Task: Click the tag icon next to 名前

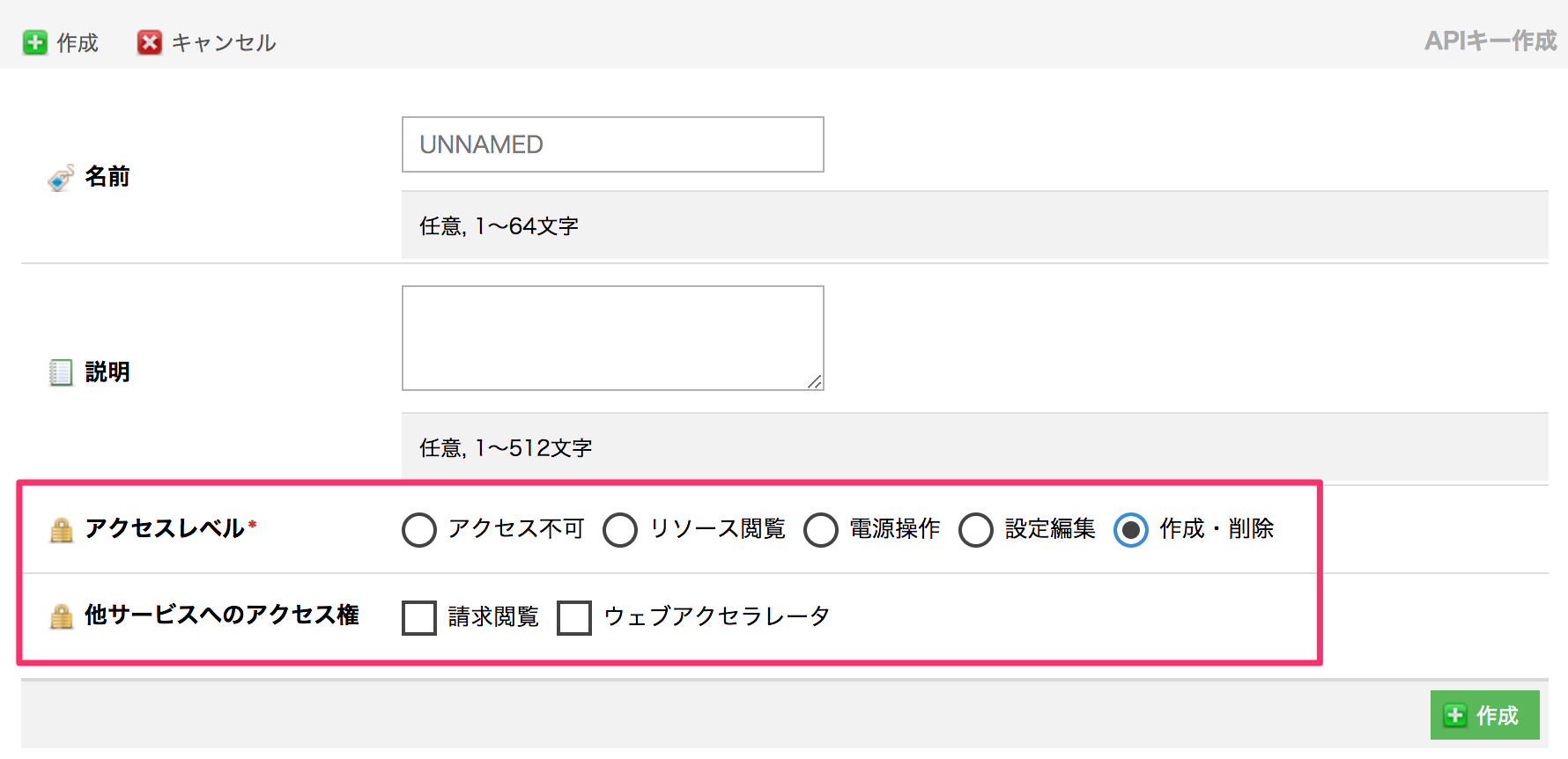Action: click(58, 176)
